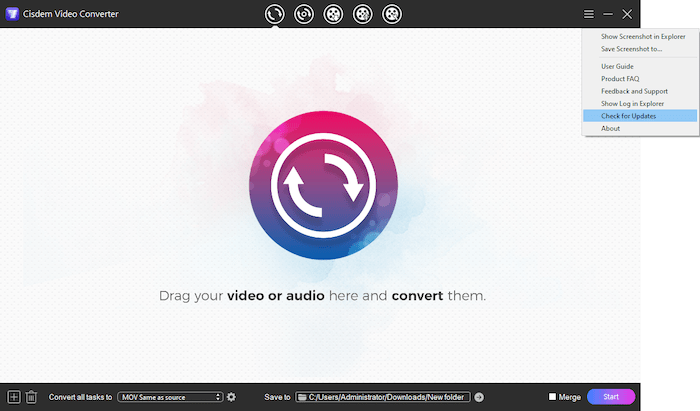Select Show Screenshot in Explorer
The width and height of the screenshot is (700, 411).
coord(643,37)
